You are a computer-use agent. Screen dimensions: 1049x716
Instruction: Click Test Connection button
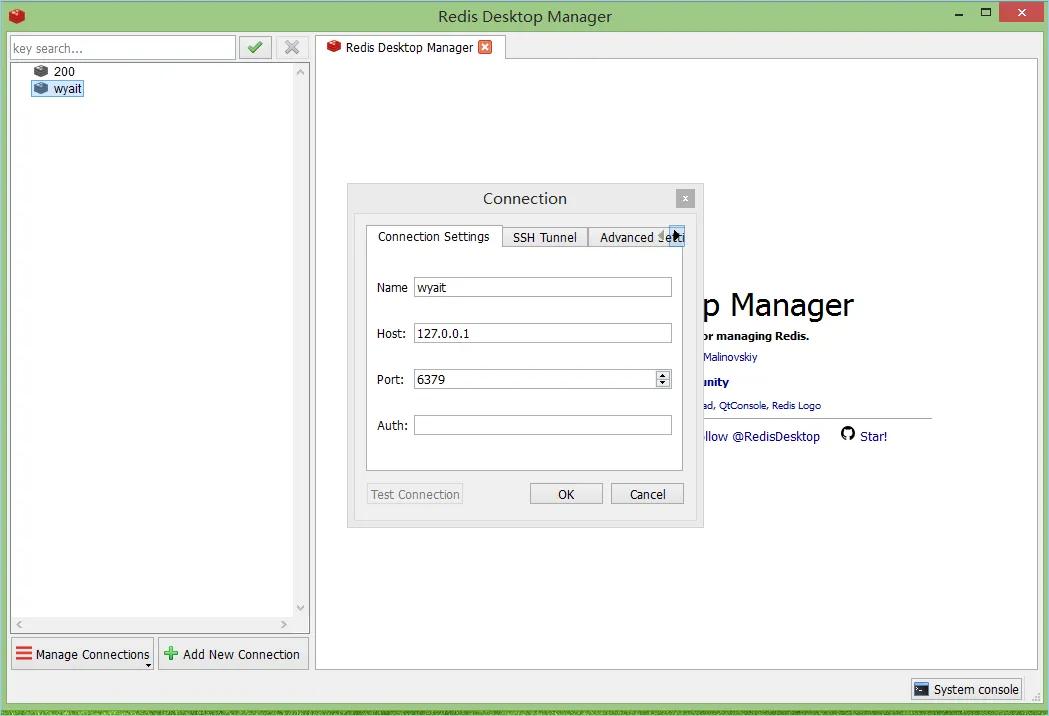click(415, 494)
